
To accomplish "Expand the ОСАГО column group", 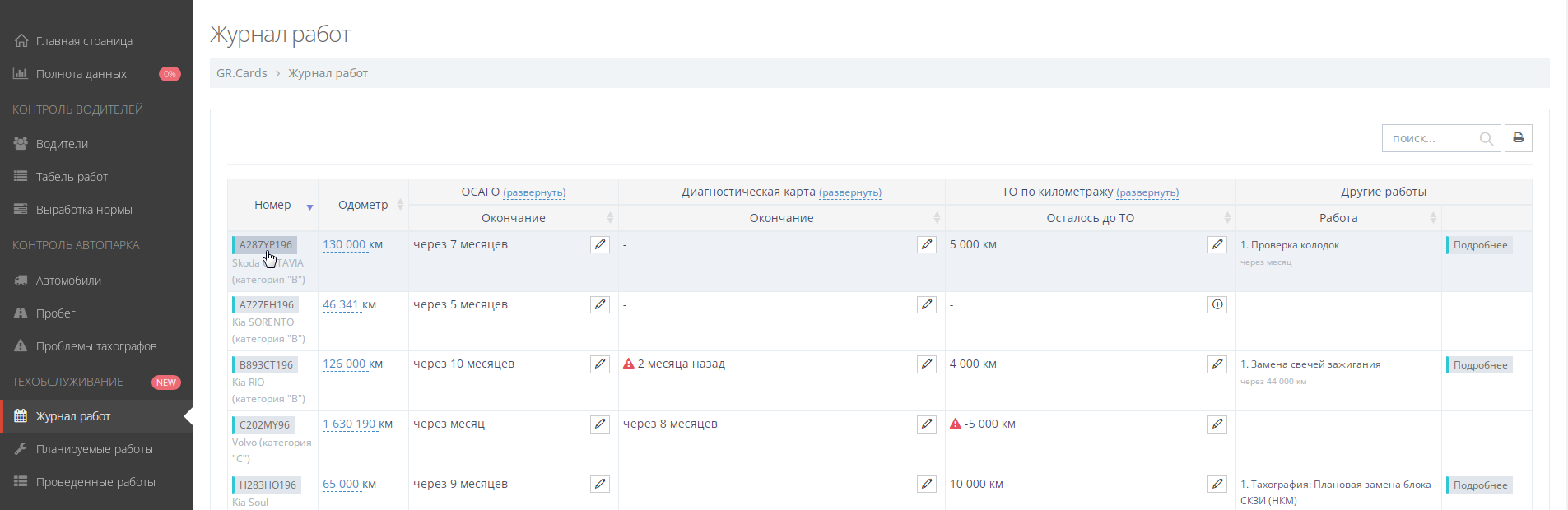I will 534,192.
